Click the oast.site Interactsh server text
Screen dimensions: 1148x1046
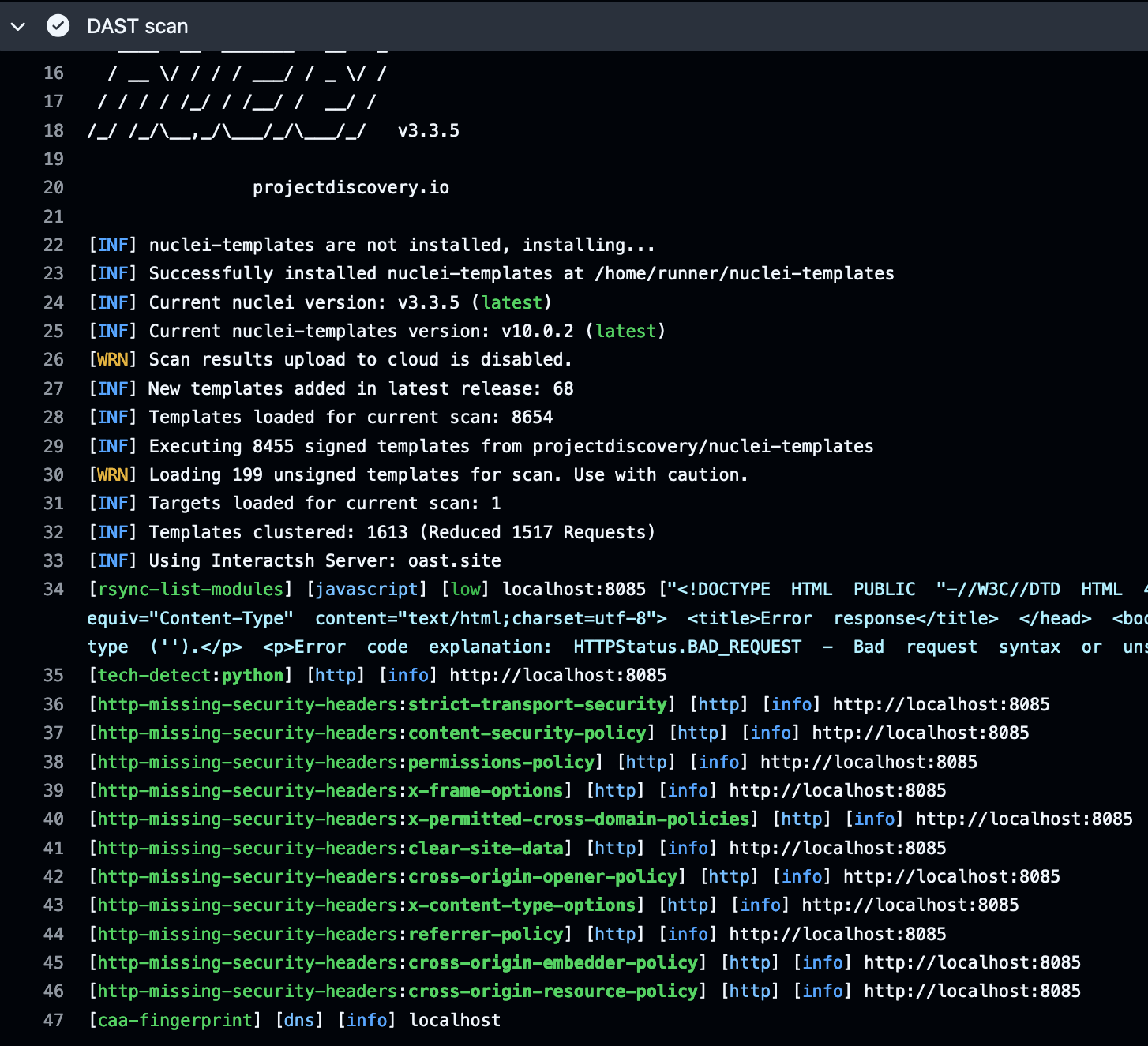tap(454, 560)
